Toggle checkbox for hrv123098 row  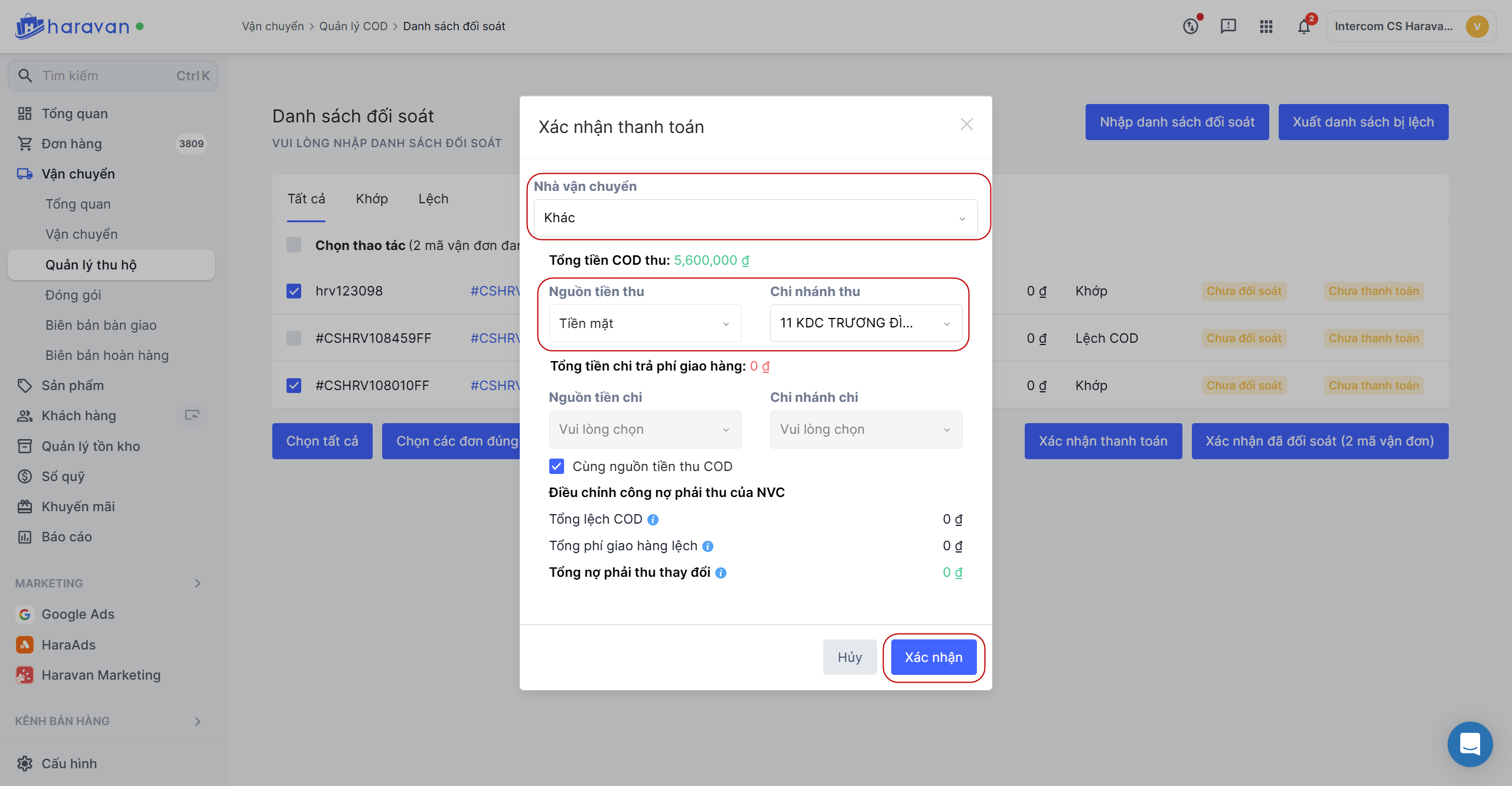coord(294,291)
